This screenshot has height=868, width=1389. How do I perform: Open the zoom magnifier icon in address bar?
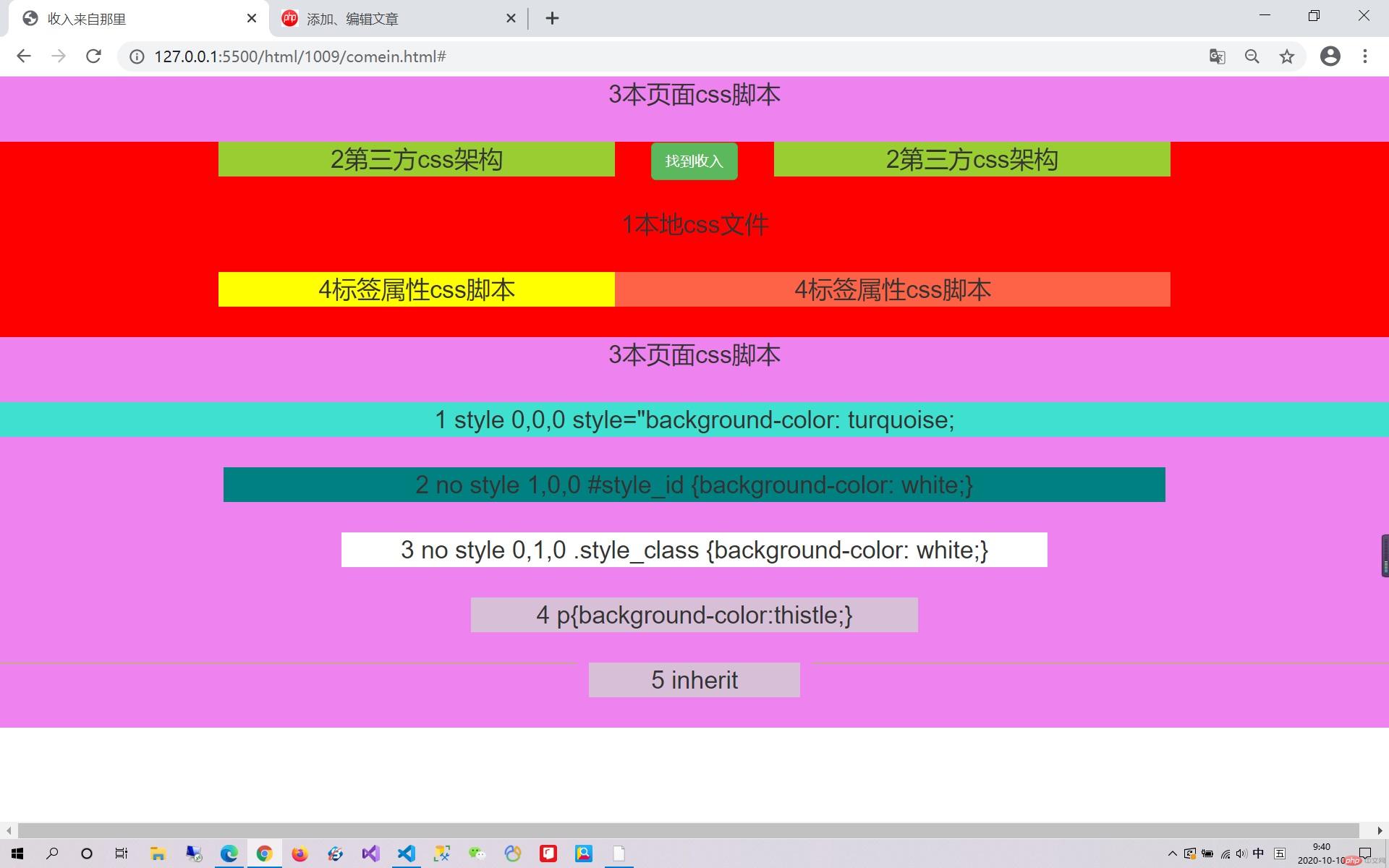coord(1252,56)
